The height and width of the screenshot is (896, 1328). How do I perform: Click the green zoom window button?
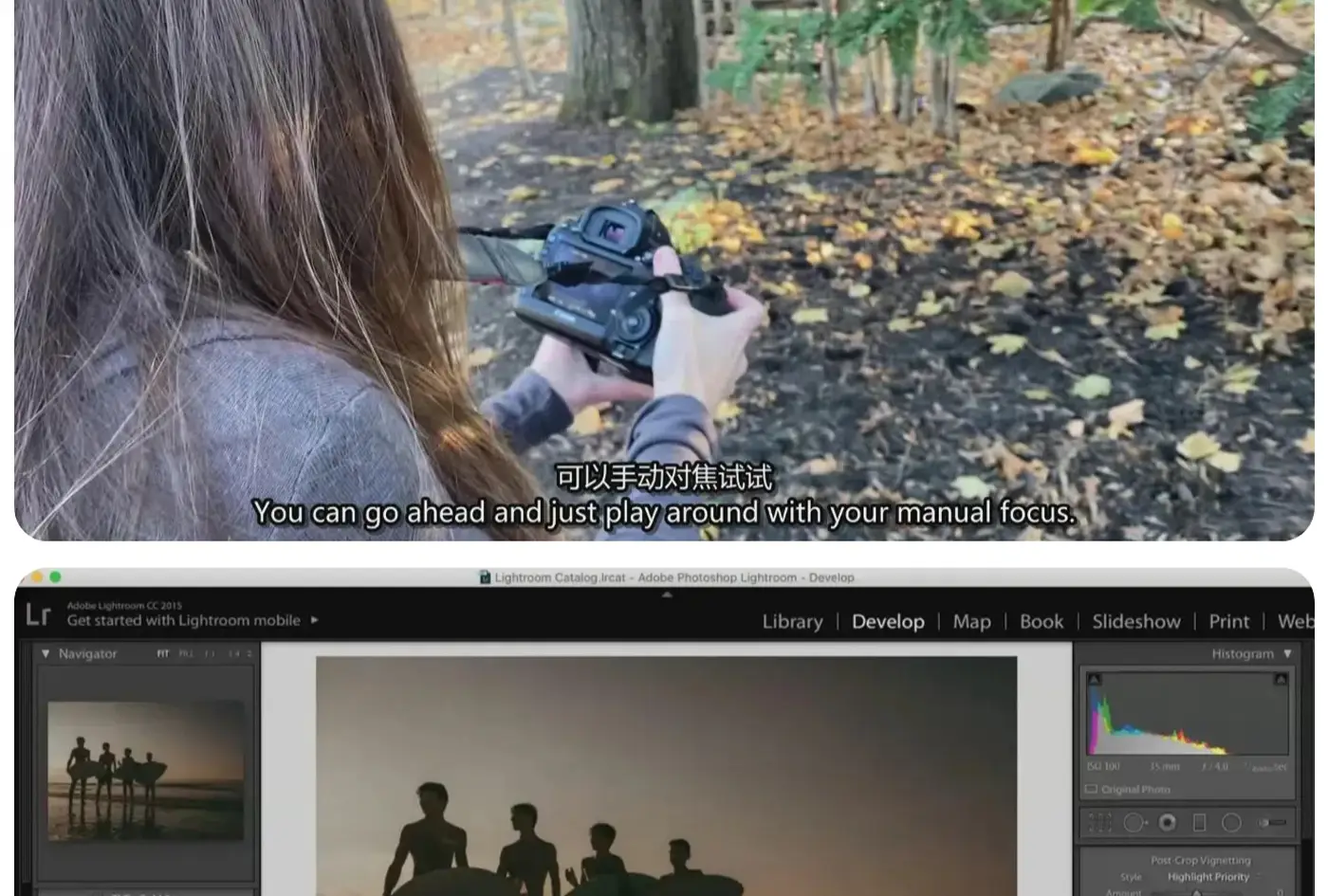[55, 576]
